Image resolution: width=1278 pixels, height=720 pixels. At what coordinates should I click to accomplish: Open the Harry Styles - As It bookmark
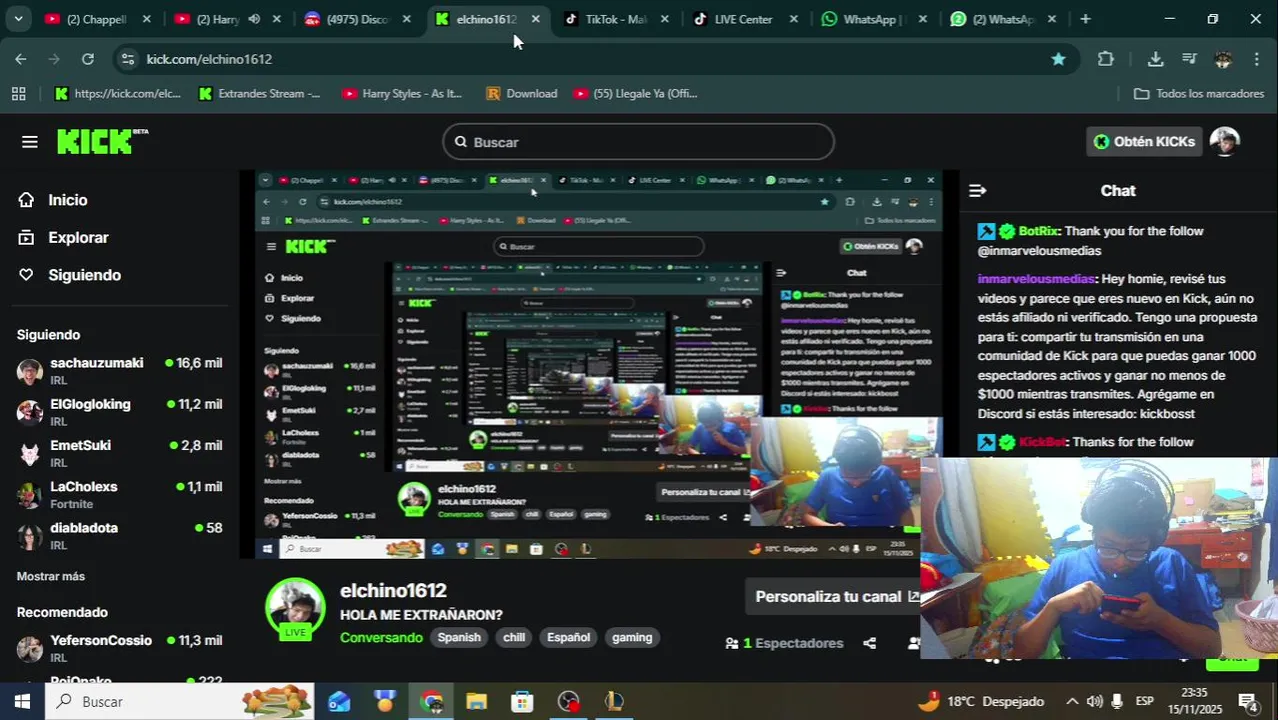[402, 93]
